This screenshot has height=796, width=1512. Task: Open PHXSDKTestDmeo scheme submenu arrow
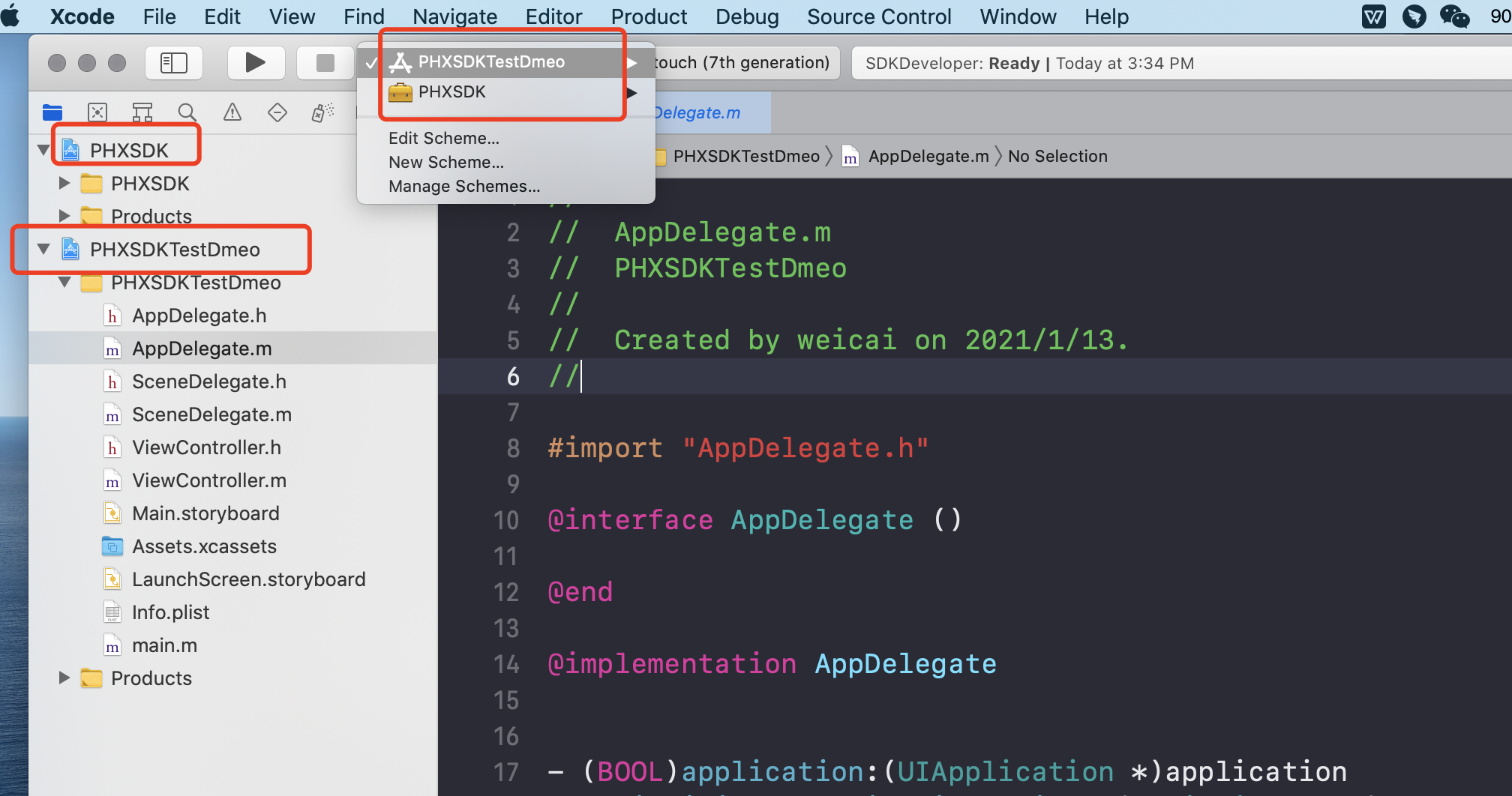click(x=633, y=62)
